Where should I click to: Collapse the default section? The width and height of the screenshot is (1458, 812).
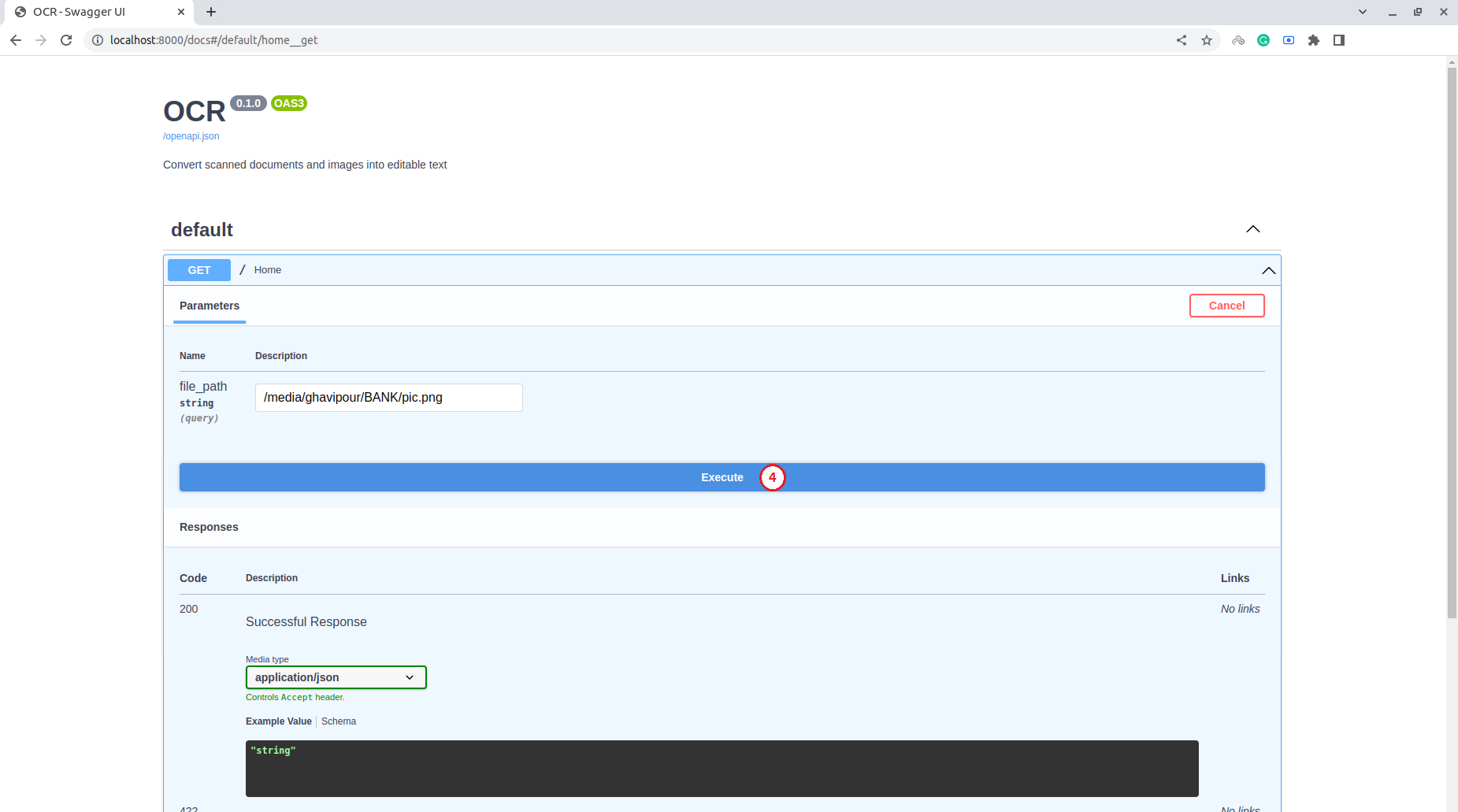1253,229
